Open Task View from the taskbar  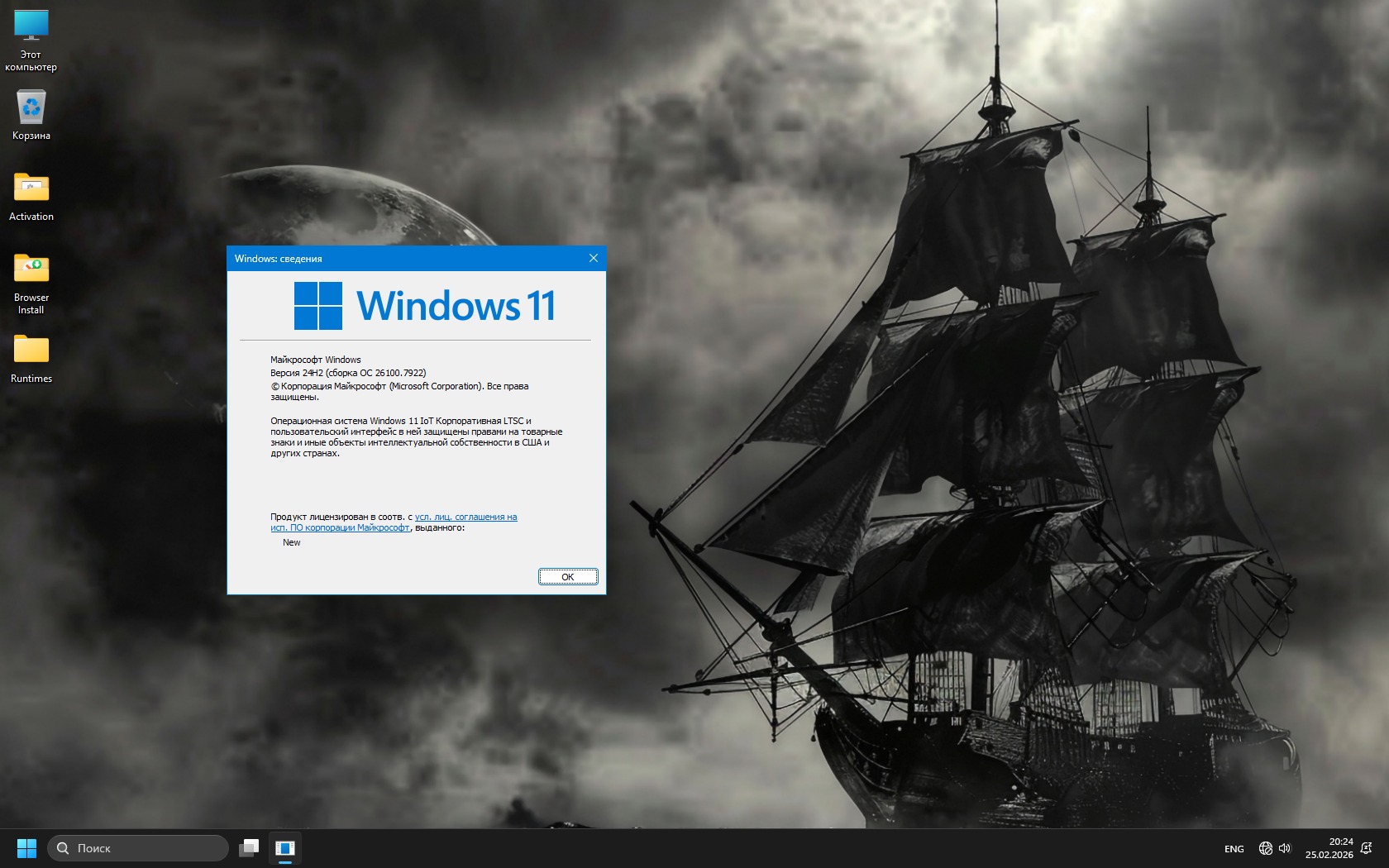click(249, 848)
